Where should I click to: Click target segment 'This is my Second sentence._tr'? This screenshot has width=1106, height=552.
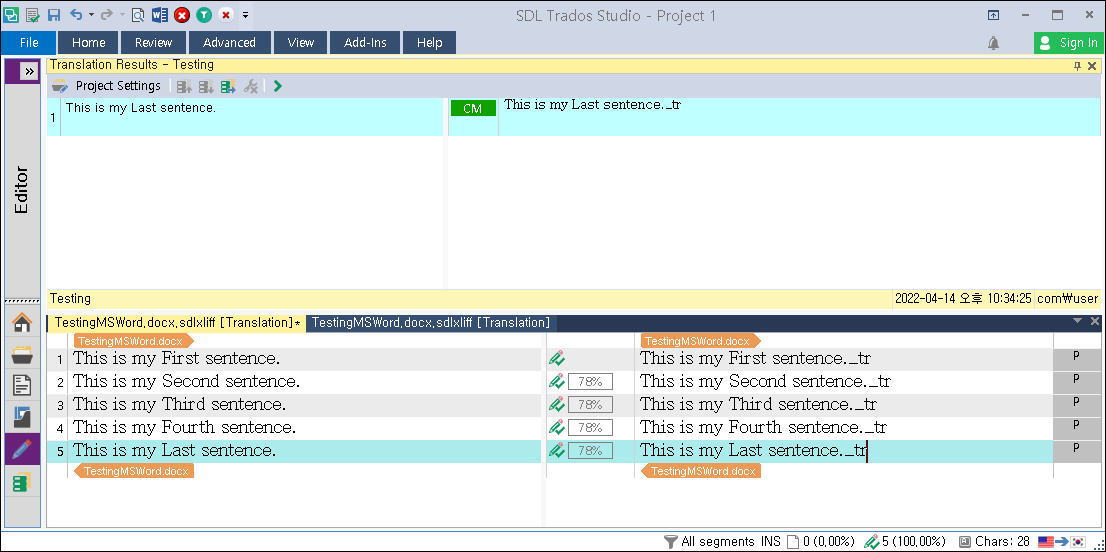(x=765, y=381)
